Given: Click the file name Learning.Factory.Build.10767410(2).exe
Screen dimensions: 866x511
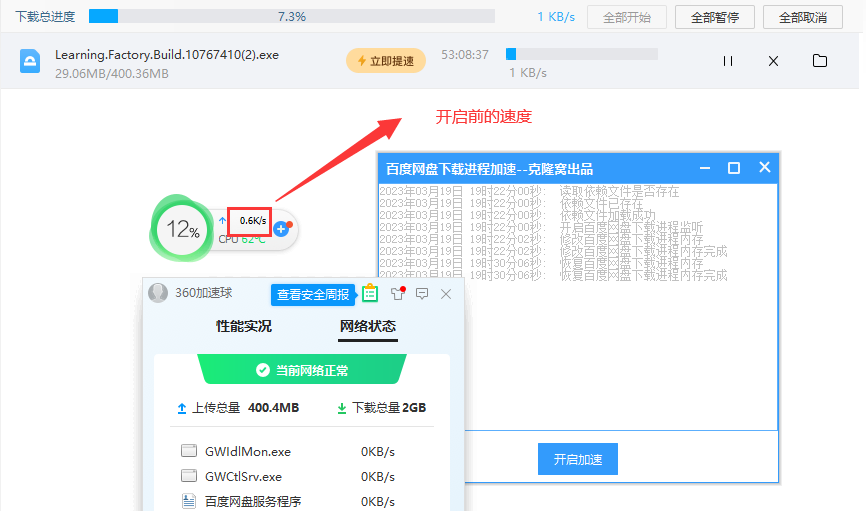Looking at the screenshot, I should (x=167, y=55).
